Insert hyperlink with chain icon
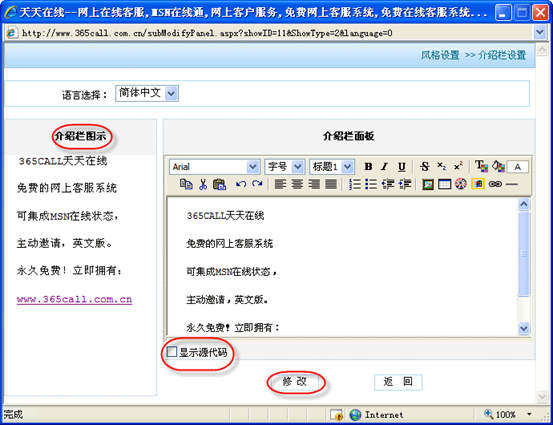Screen dimensions: 553x425 click(x=495, y=184)
